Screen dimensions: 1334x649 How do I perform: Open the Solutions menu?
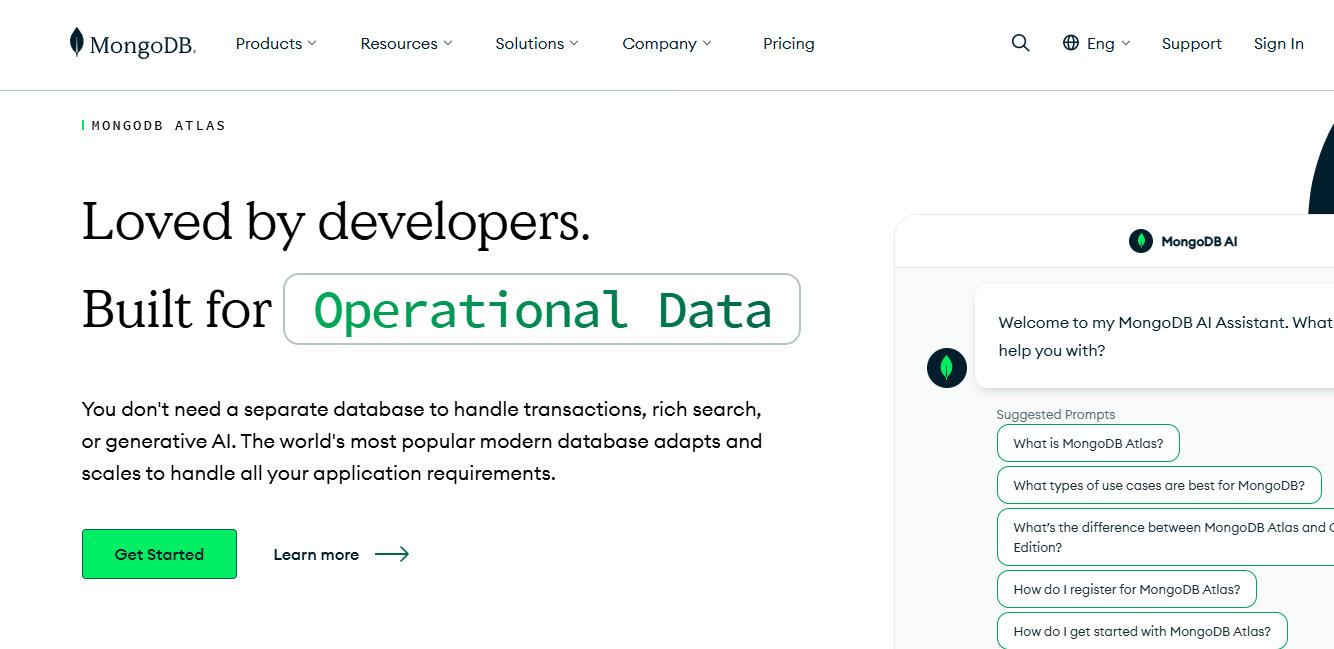click(x=536, y=43)
